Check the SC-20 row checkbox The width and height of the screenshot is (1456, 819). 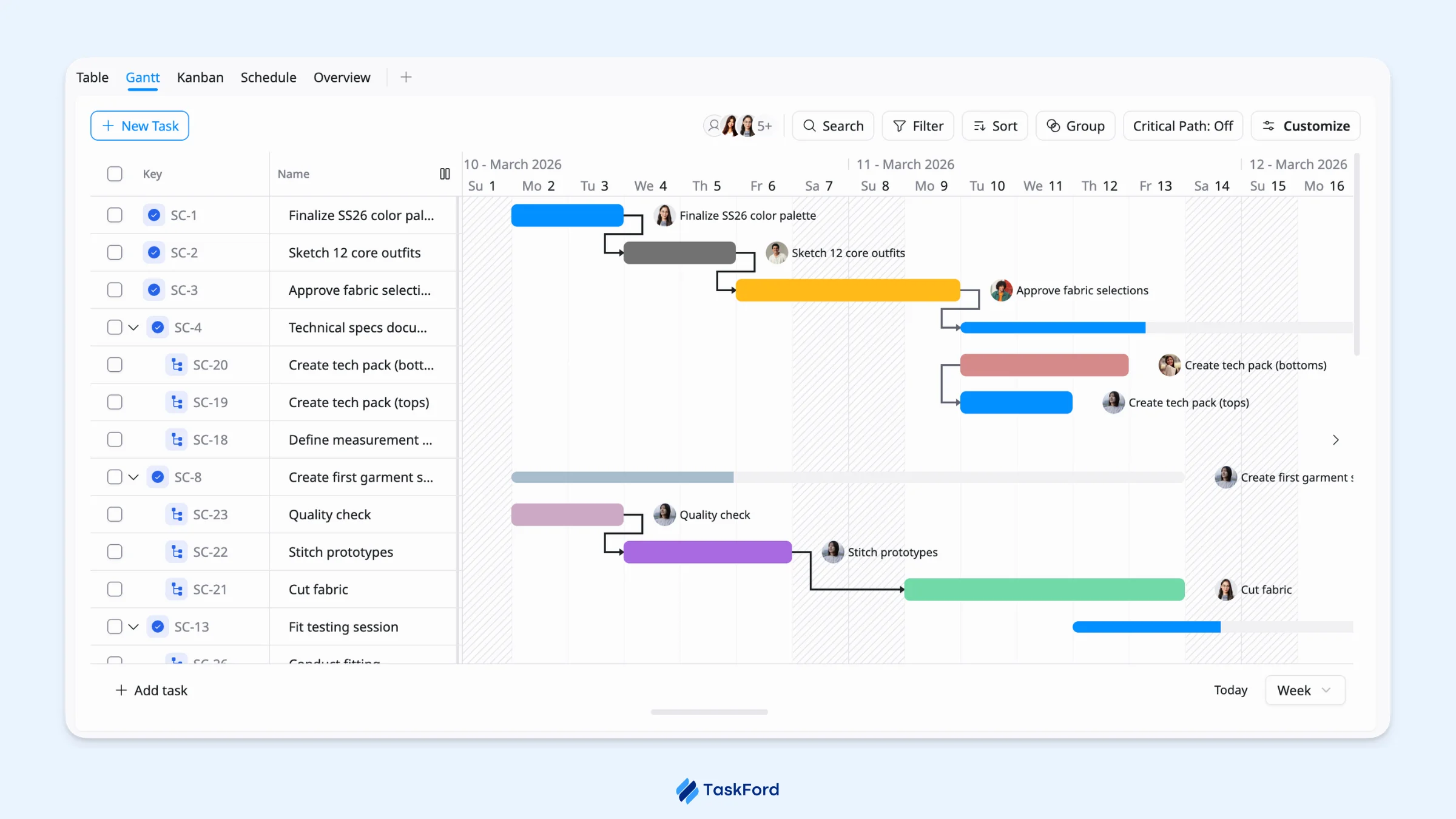tap(115, 365)
